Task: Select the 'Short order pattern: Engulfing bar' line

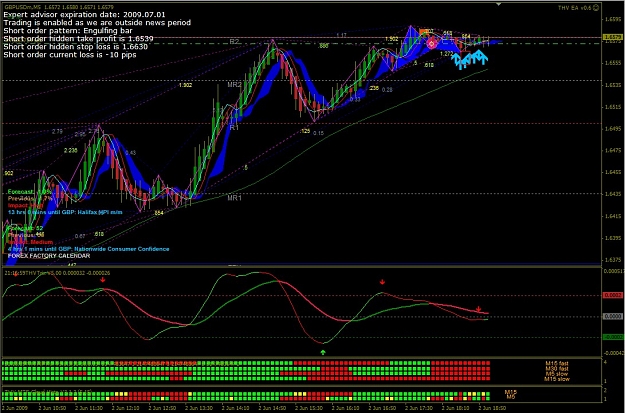Action: 68,31
